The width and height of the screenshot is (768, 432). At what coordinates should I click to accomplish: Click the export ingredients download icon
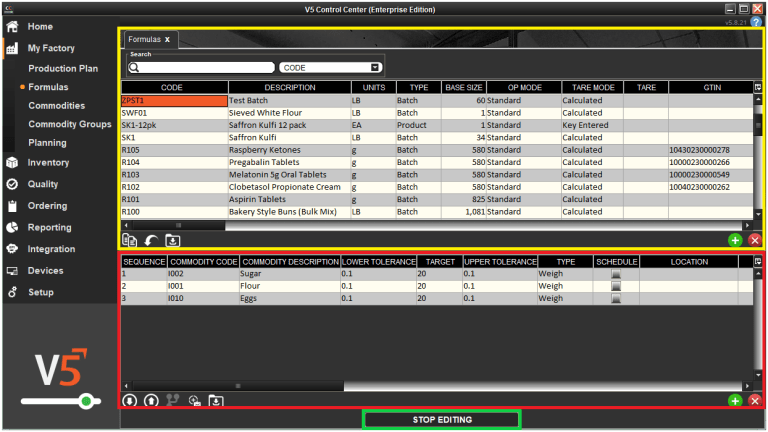tap(216, 401)
